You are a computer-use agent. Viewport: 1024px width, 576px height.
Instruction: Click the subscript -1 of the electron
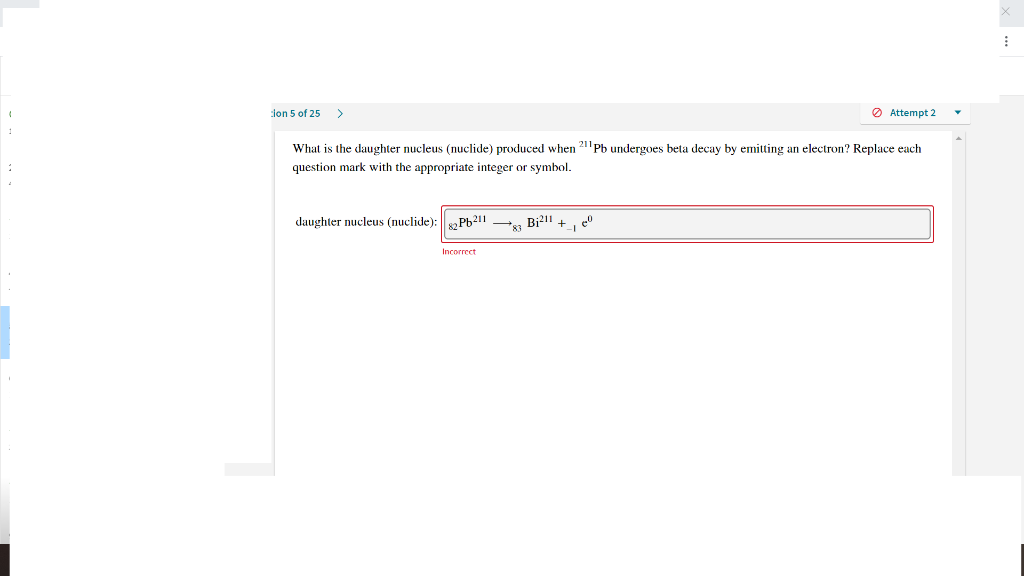[569, 228]
